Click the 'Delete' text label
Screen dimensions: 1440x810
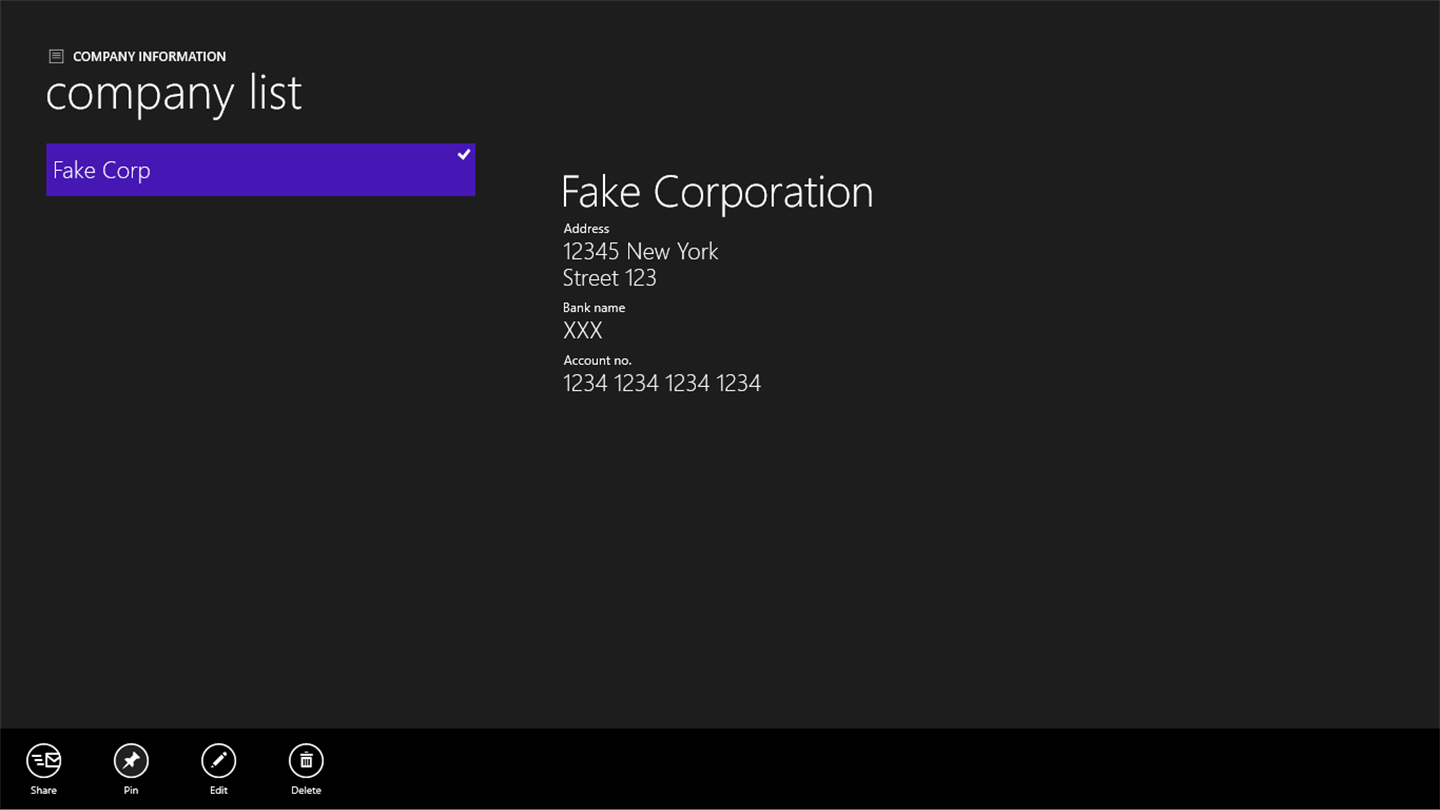pyautogui.click(x=306, y=790)
